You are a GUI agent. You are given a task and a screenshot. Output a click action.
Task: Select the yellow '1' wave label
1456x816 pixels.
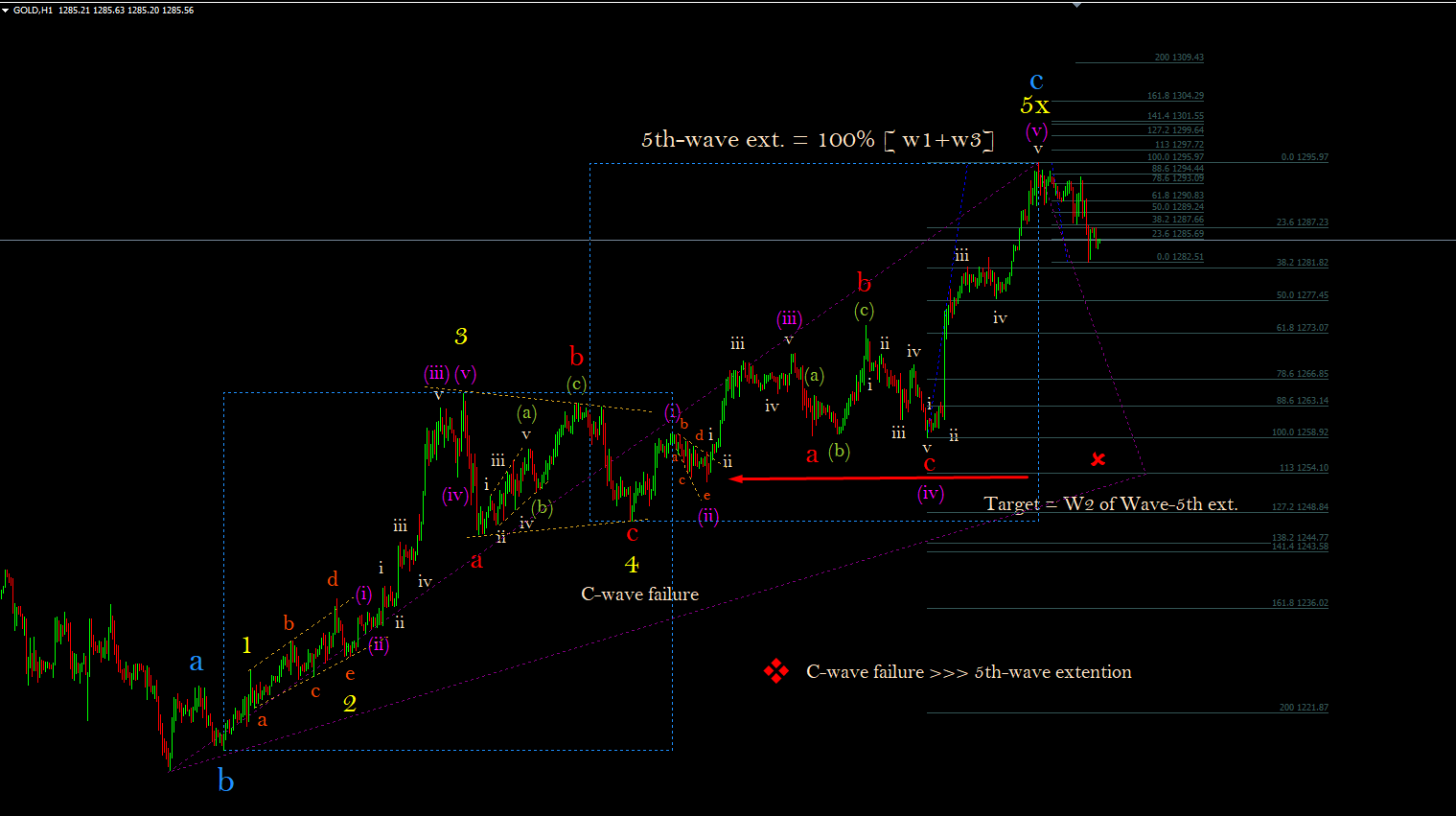point(247,645)
